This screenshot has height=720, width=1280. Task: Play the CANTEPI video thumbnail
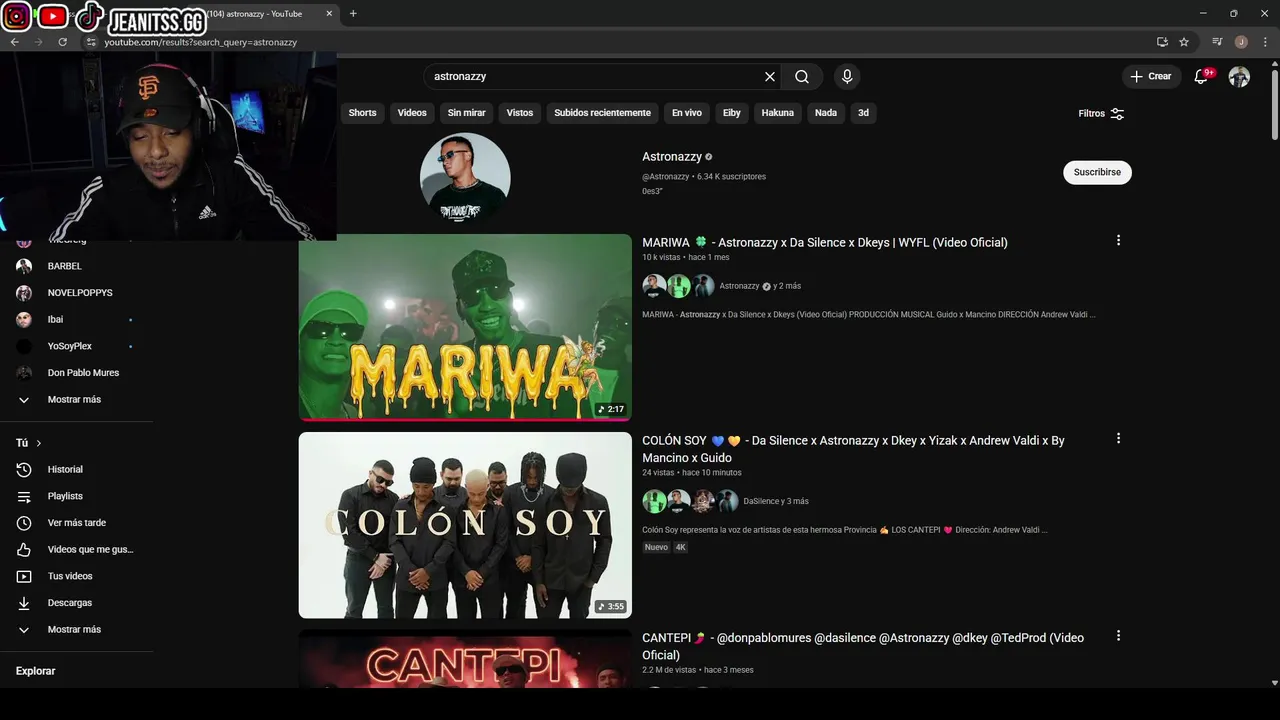[x=465, y=659]
